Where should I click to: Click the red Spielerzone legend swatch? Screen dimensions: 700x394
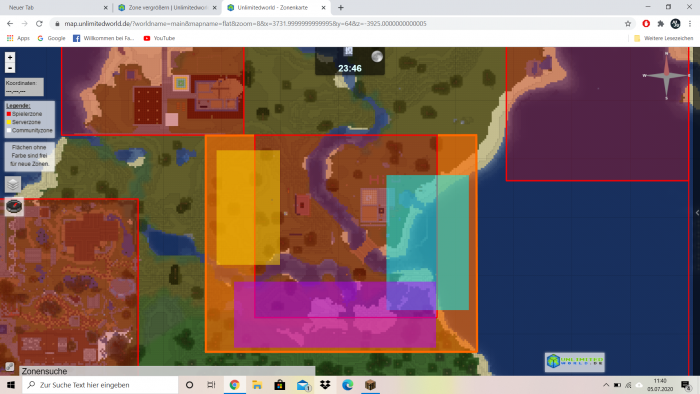pos(8,114)
